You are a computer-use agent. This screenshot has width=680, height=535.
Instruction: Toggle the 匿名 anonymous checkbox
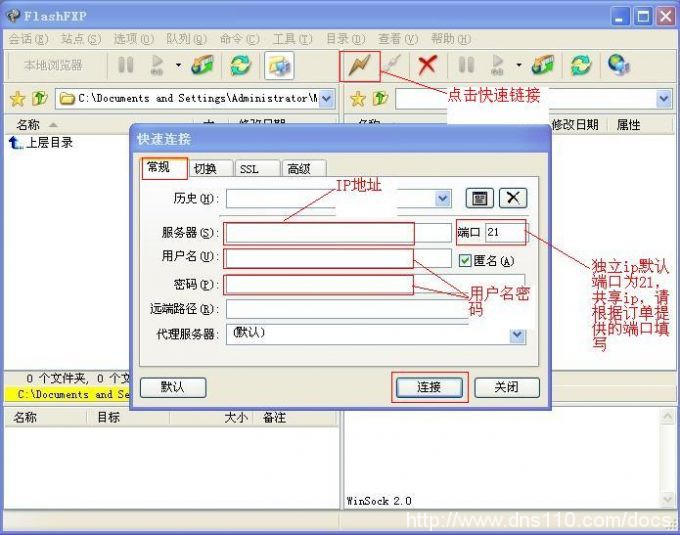[x=465, y=260]
